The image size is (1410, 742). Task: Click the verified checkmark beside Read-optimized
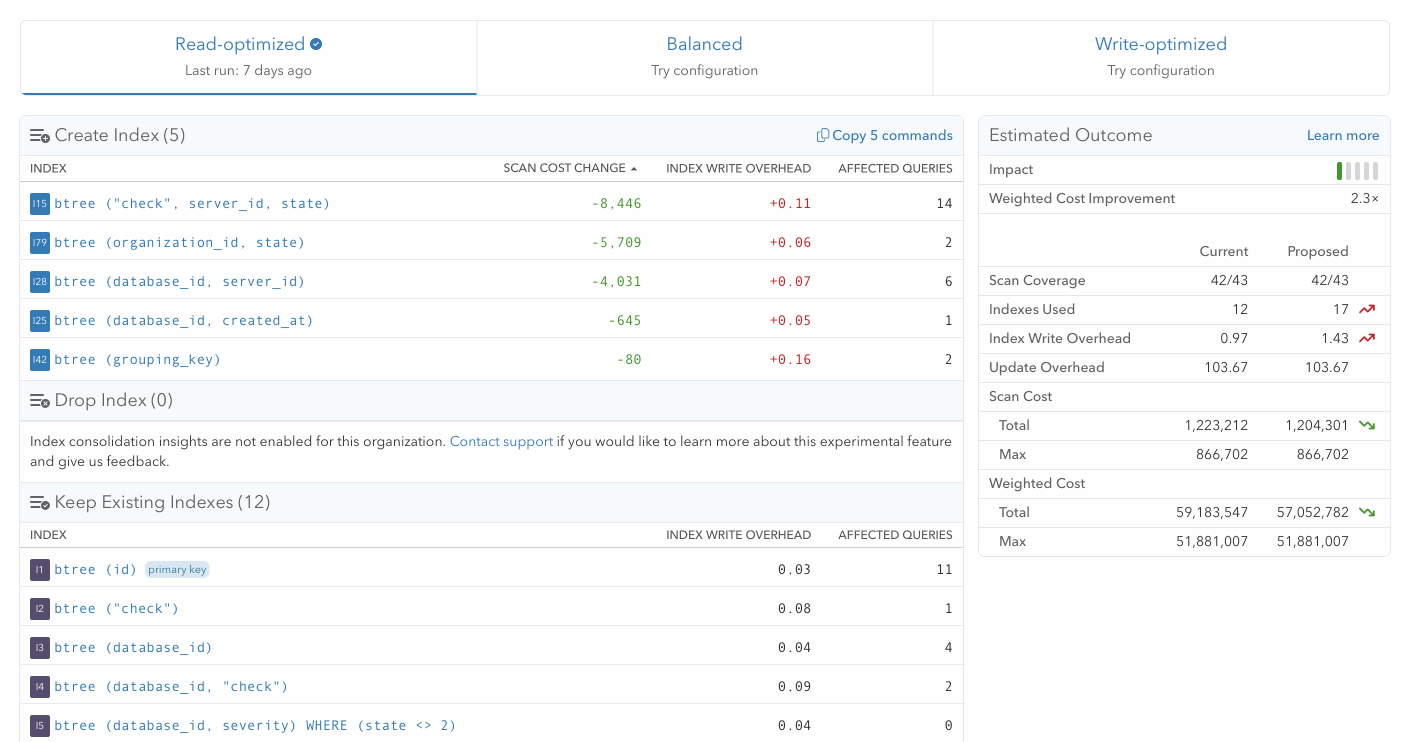click(316, 44)
